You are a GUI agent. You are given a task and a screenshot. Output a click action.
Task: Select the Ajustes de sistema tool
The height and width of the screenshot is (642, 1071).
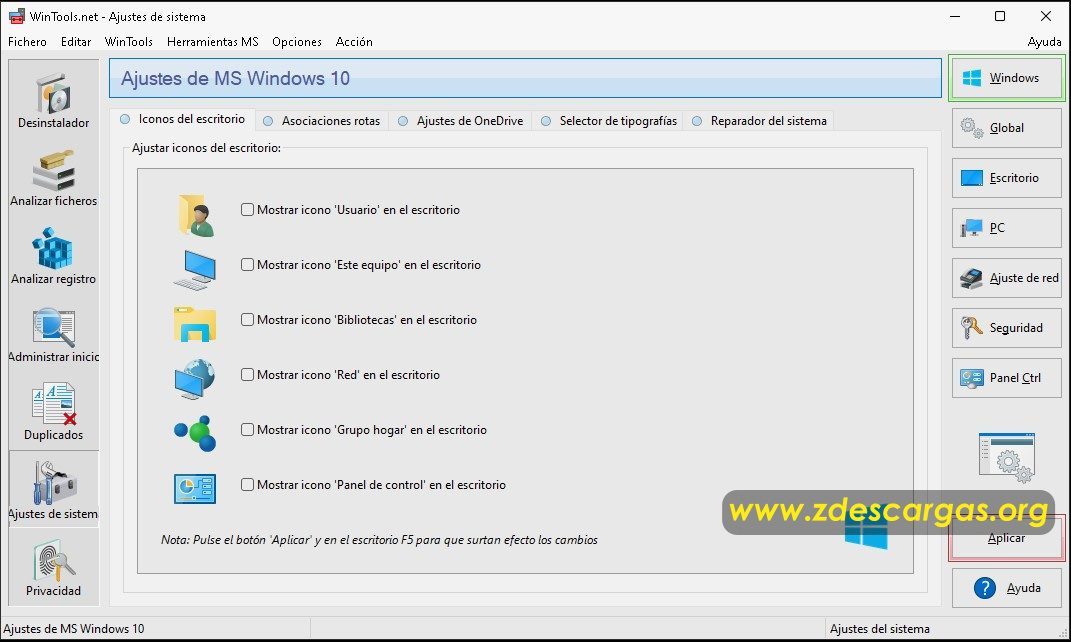53,489
